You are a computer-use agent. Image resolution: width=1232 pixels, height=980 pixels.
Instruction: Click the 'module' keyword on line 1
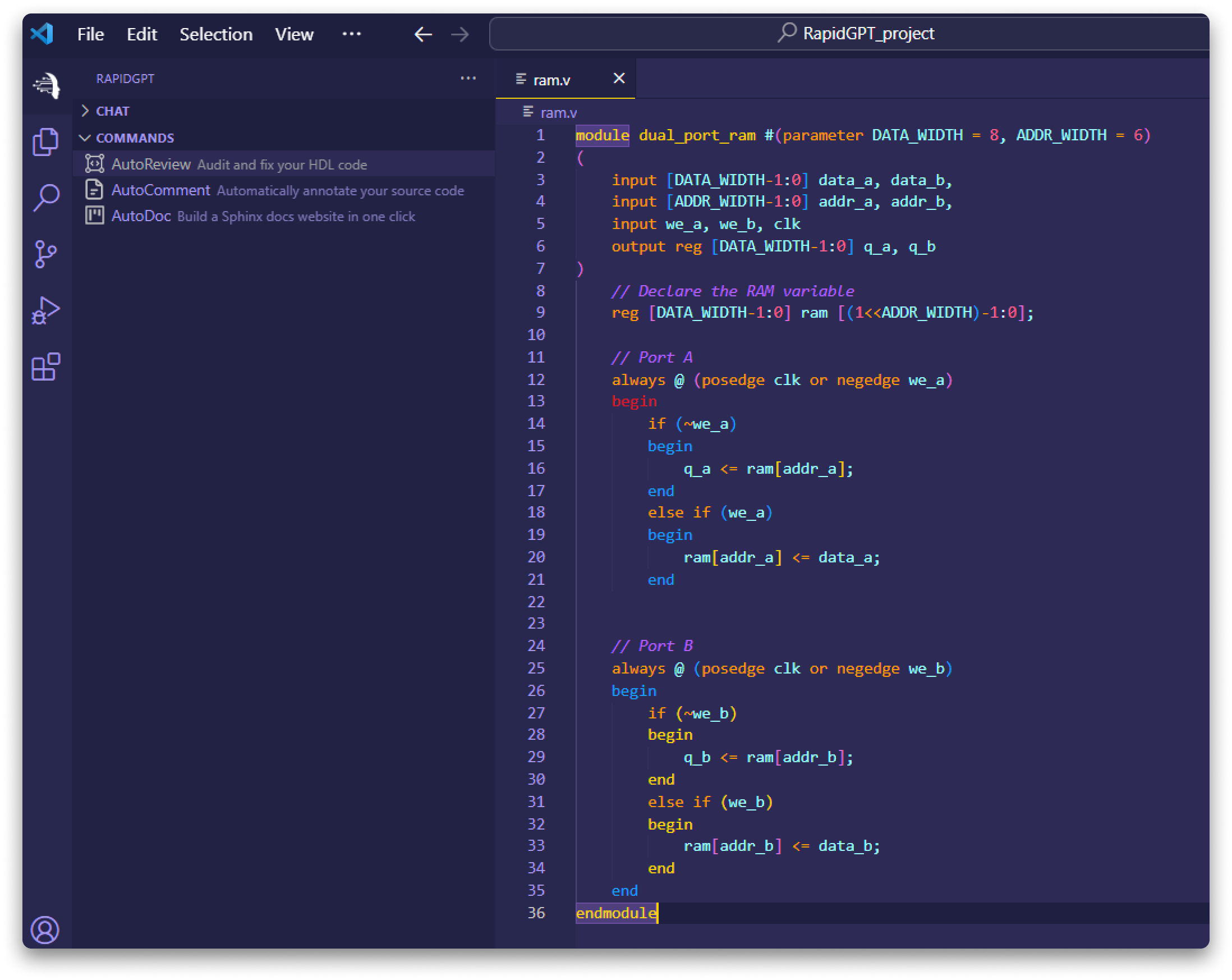602,135
